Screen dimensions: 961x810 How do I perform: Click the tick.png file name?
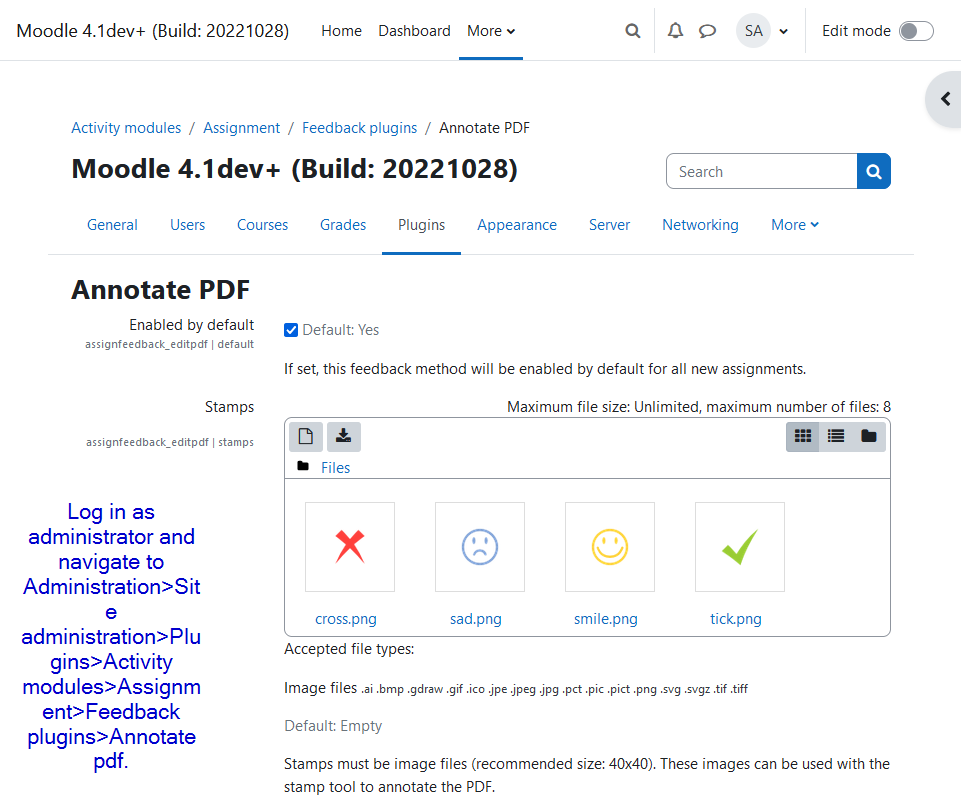(x=735, y=619)
